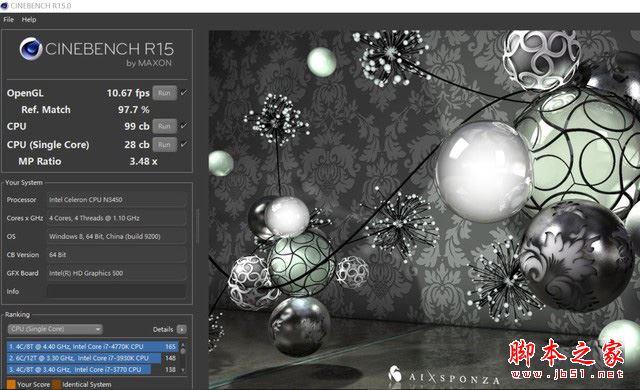This screenshot has width=640, height=390.
Task: Open the CPU (Single Core) ranking dropdown
Action: click(55, 329)
